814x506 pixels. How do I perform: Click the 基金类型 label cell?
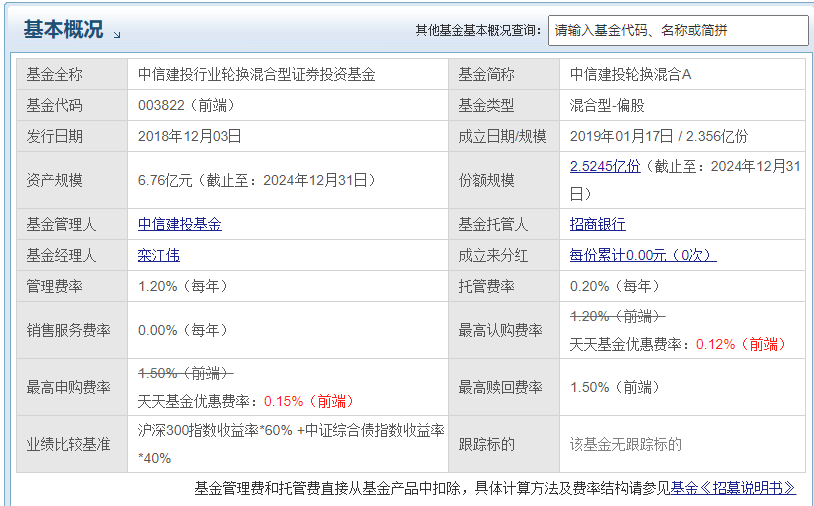click(504, 105)
